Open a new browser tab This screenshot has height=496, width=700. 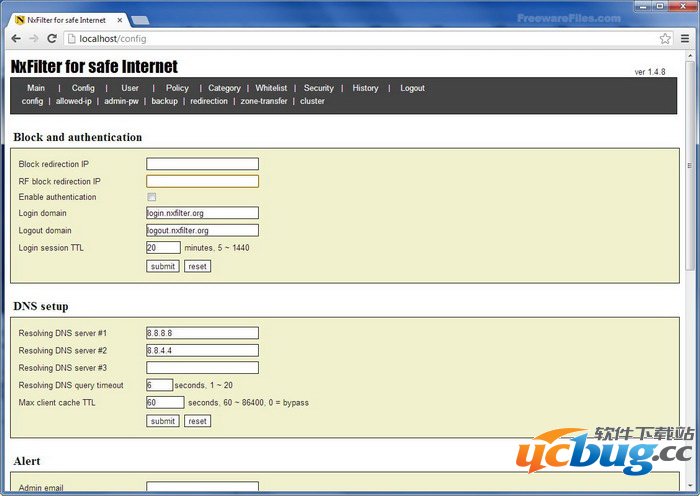(x=140, y=20)
